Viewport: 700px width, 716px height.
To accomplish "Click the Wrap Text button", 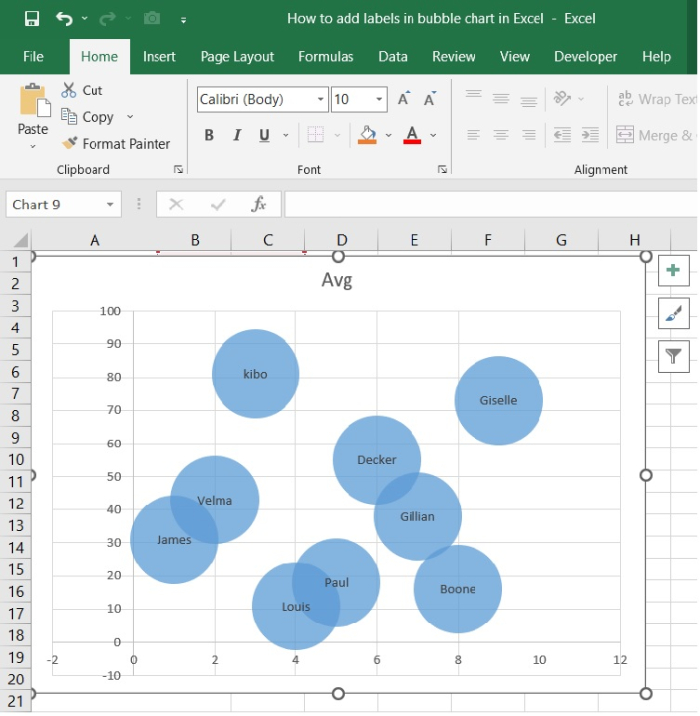I will coord(657,99).
